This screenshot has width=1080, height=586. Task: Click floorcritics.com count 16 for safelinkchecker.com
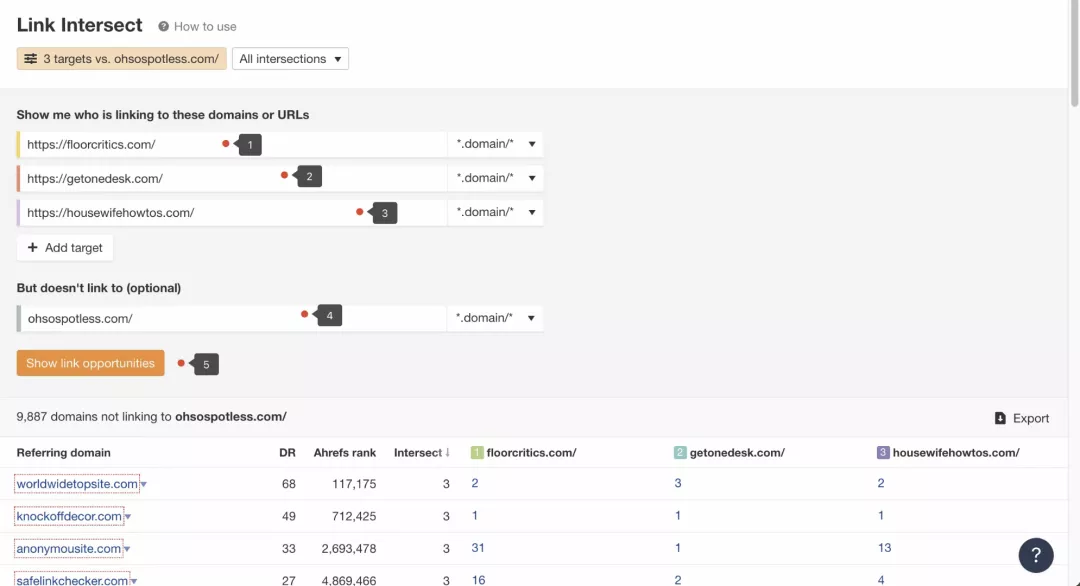pyautogui.click(x=478, y=580)
